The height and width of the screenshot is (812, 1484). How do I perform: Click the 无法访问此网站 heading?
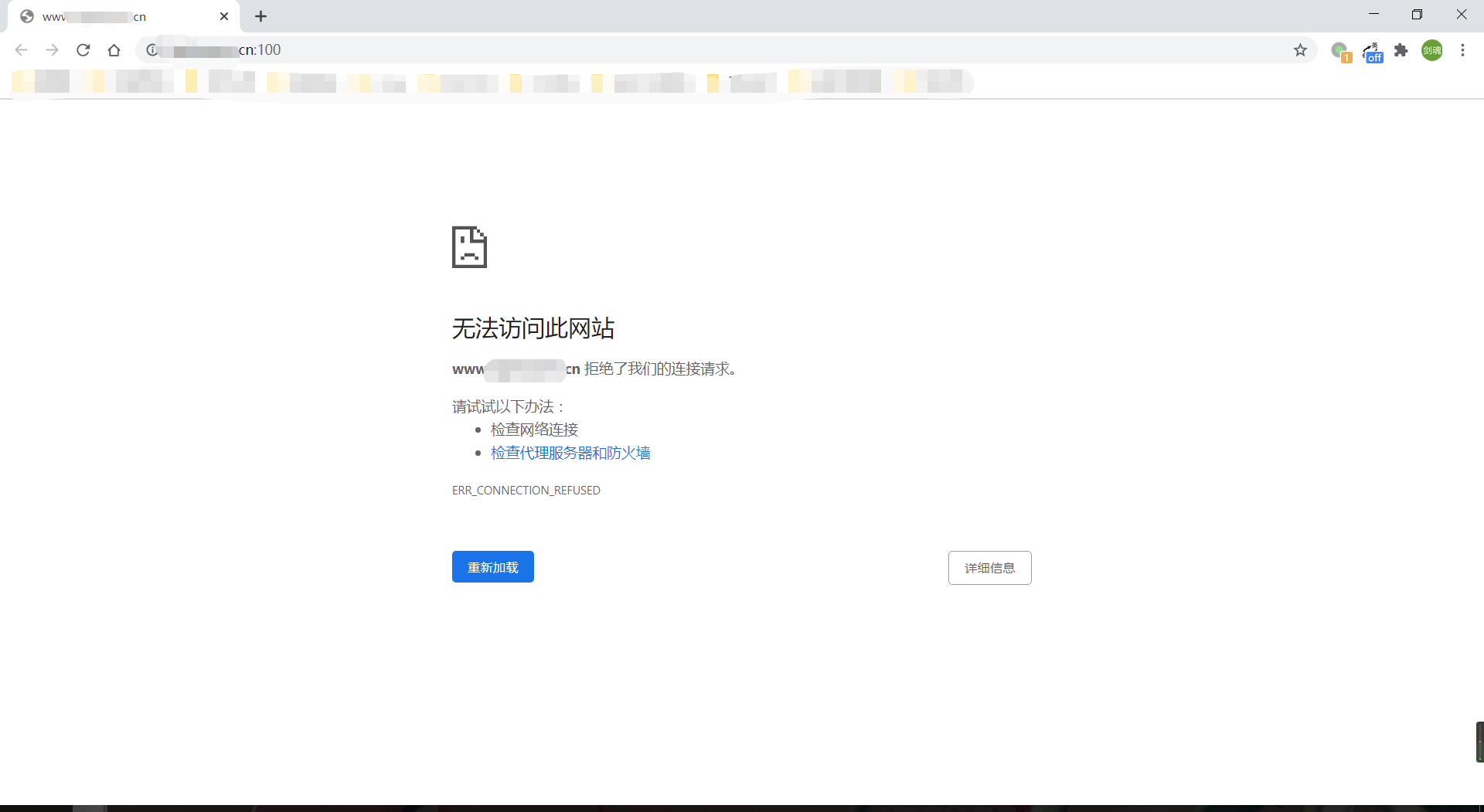[533, 328]
